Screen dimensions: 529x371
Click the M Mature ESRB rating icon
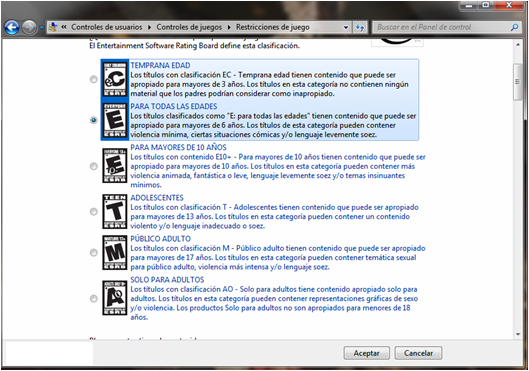[115, 253]
